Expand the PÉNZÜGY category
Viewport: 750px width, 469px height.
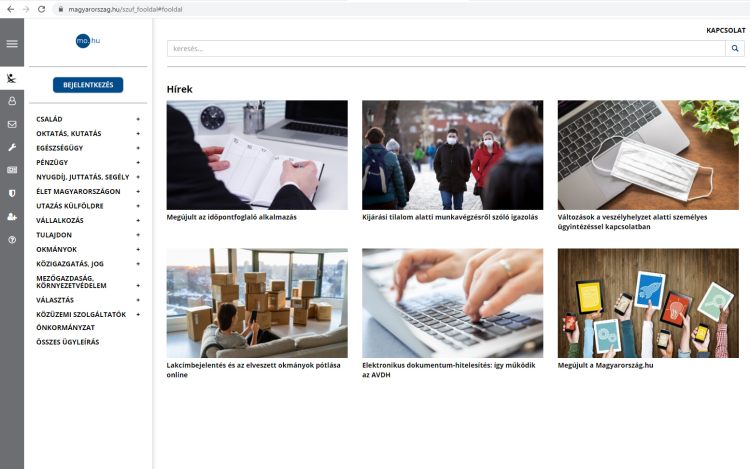pyautogui.click(x=138, y=162)
